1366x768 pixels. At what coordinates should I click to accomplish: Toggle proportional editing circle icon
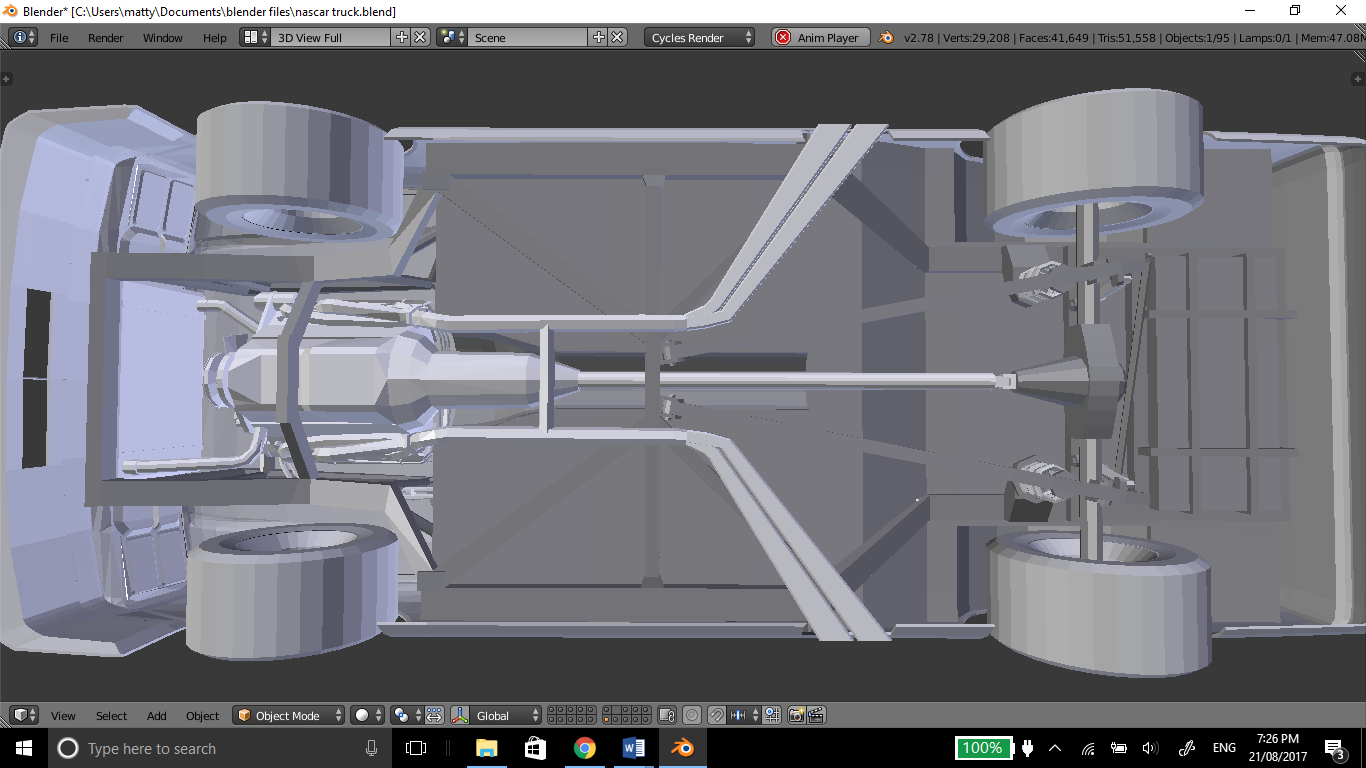point(692,715)
